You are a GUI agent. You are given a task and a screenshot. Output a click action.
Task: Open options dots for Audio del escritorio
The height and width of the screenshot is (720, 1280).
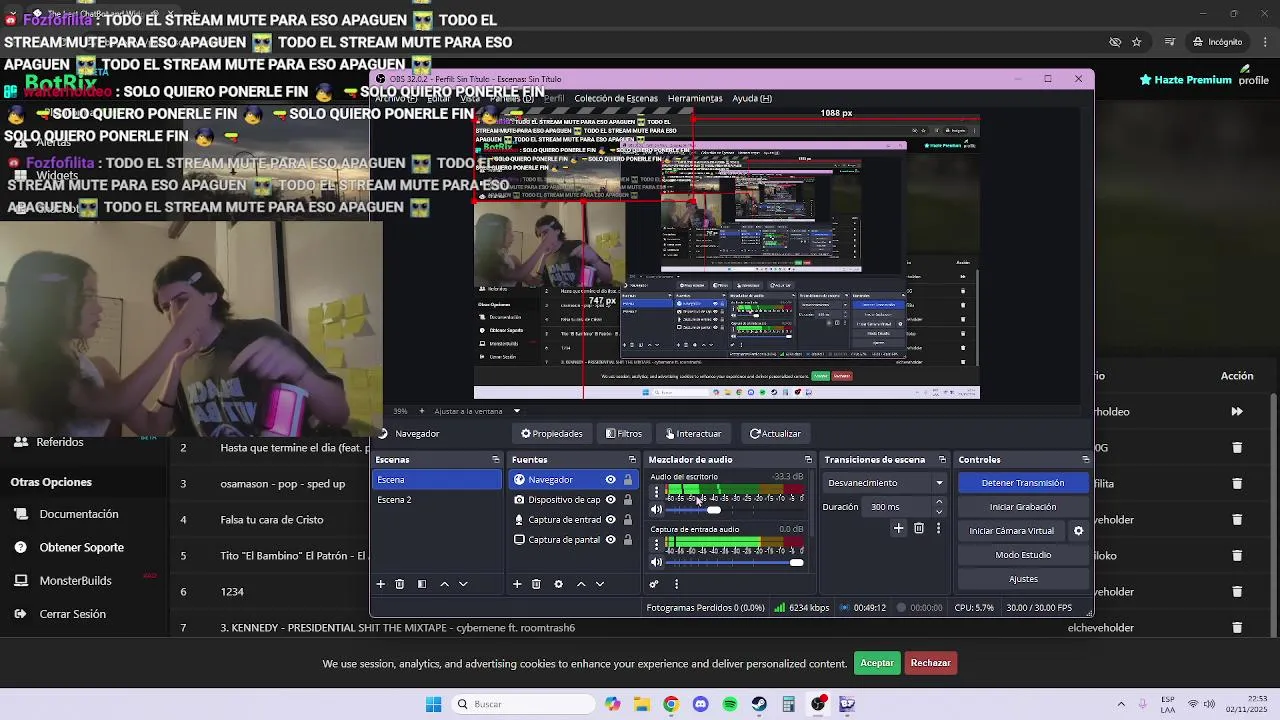(656, 492)
